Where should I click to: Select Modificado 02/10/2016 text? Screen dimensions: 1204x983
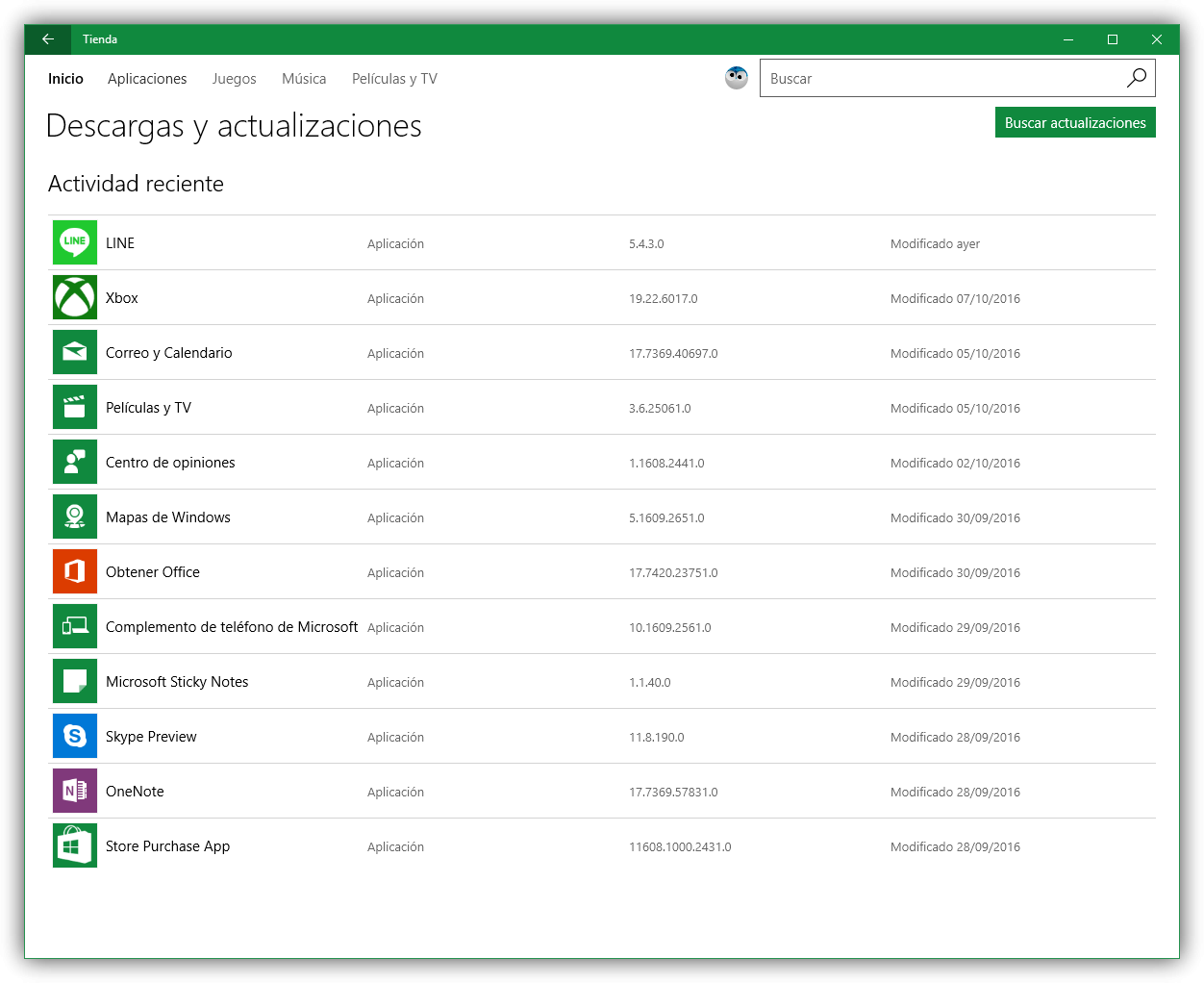(x=955, y=464)
